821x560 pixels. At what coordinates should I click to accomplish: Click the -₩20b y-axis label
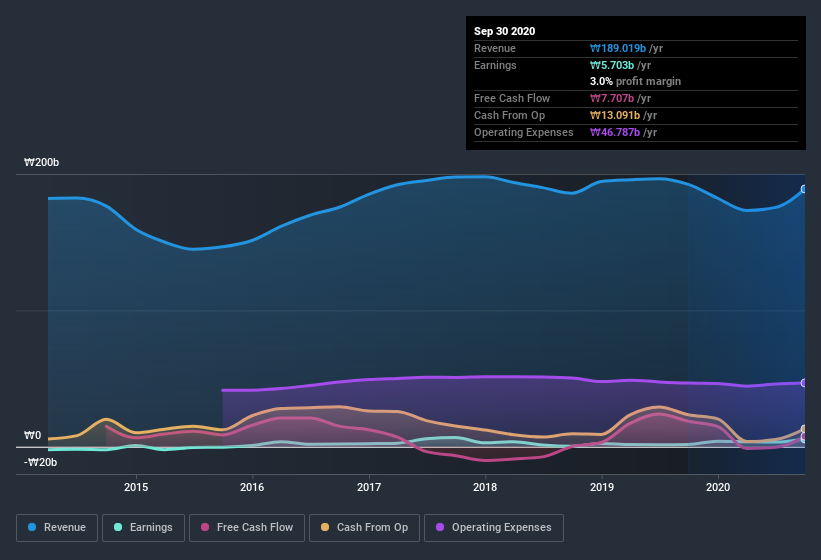click(x=40, y=462)
